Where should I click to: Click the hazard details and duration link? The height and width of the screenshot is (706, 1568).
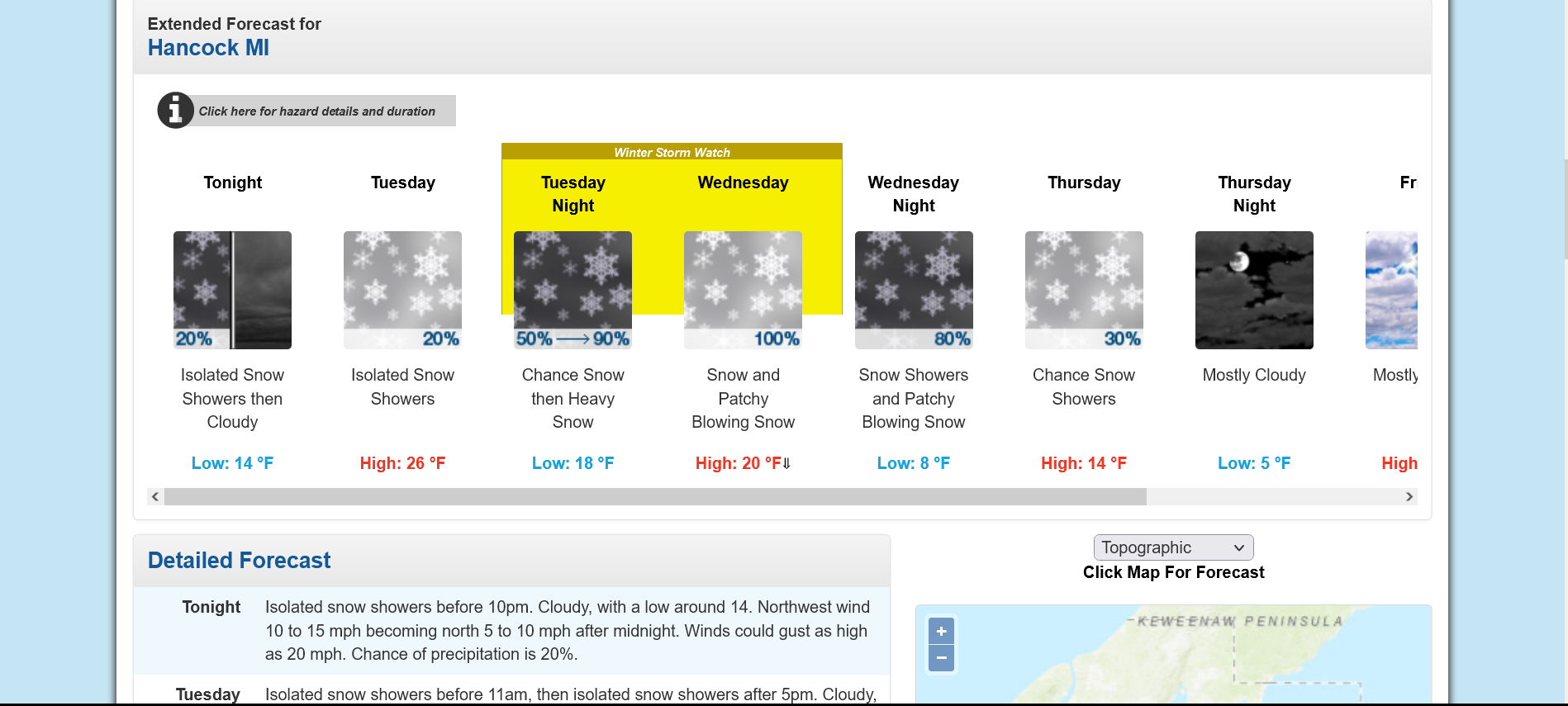[x=316, y=111]
